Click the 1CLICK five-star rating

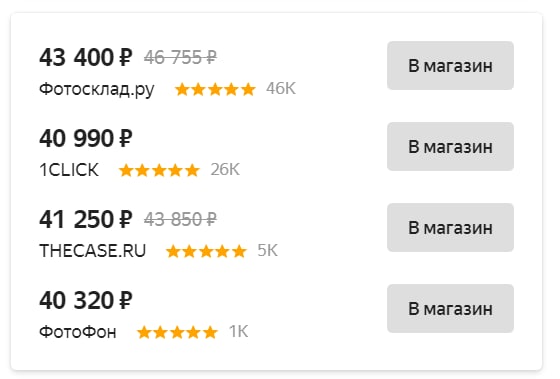coord(159,170)
